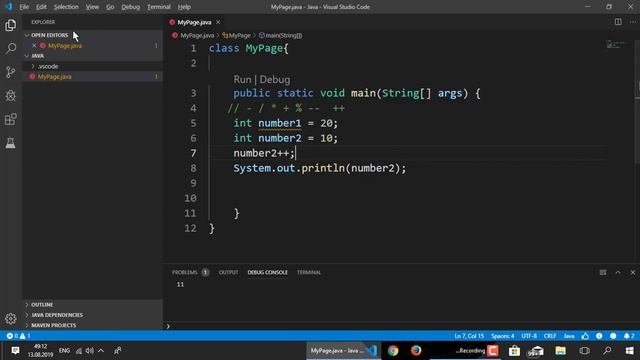640x360 pixels.
Task: Open the Source Control view
Action: click(11, 72)
